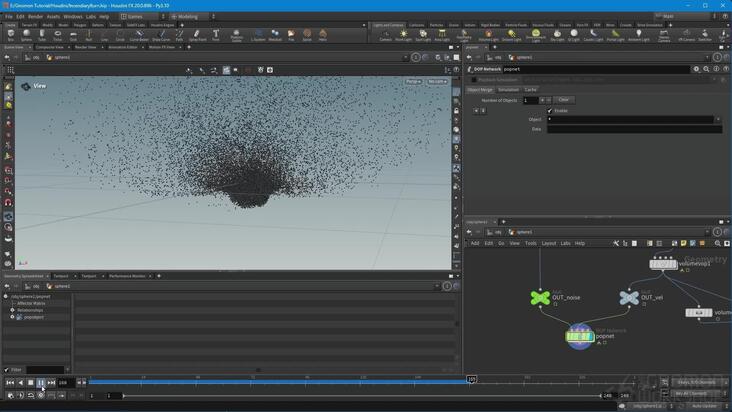Open the Games desktop dropdown
Viewport: 732px width, 412px height.
pos(142,16)
